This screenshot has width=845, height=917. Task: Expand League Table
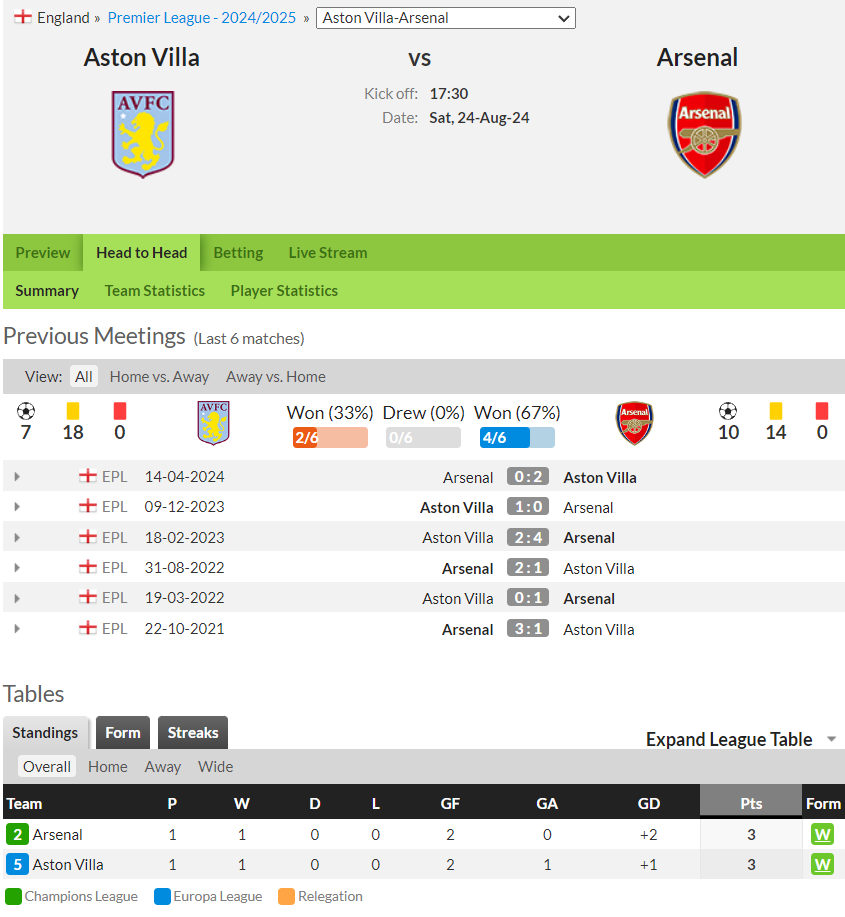741,739
